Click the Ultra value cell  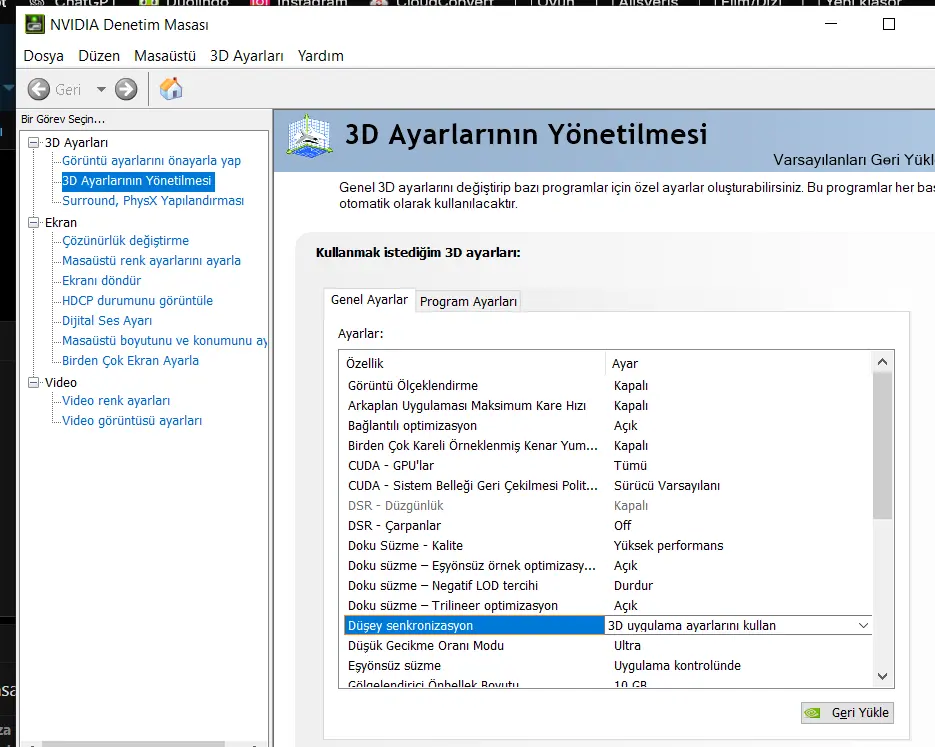(x=627, y=646)
